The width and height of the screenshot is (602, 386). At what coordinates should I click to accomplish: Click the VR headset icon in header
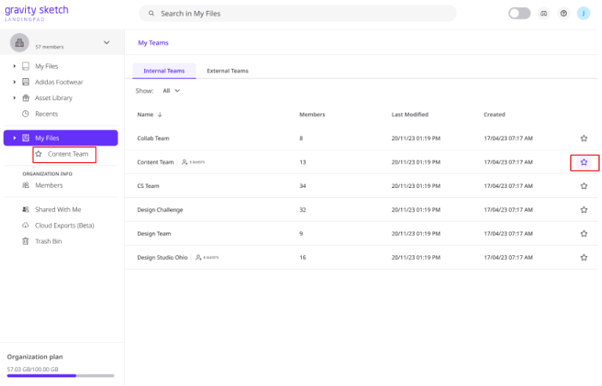click(x=544, y=13)
